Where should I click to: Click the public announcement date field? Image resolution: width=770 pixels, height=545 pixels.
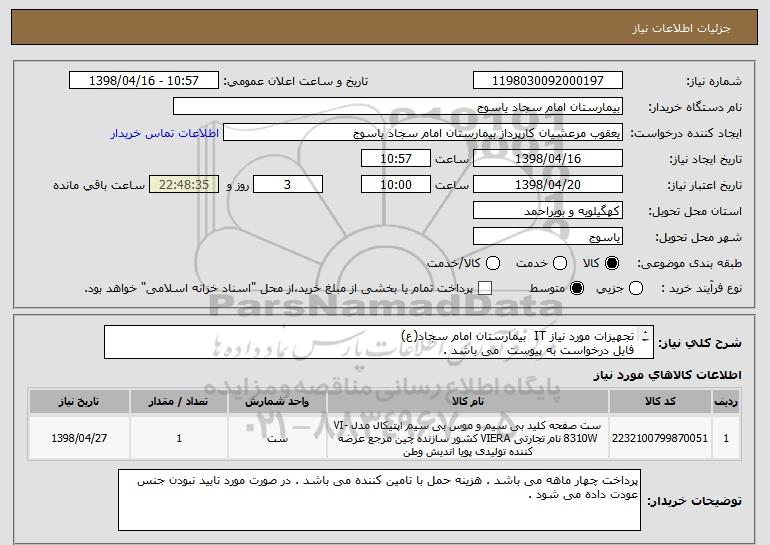tap(144, 81)
